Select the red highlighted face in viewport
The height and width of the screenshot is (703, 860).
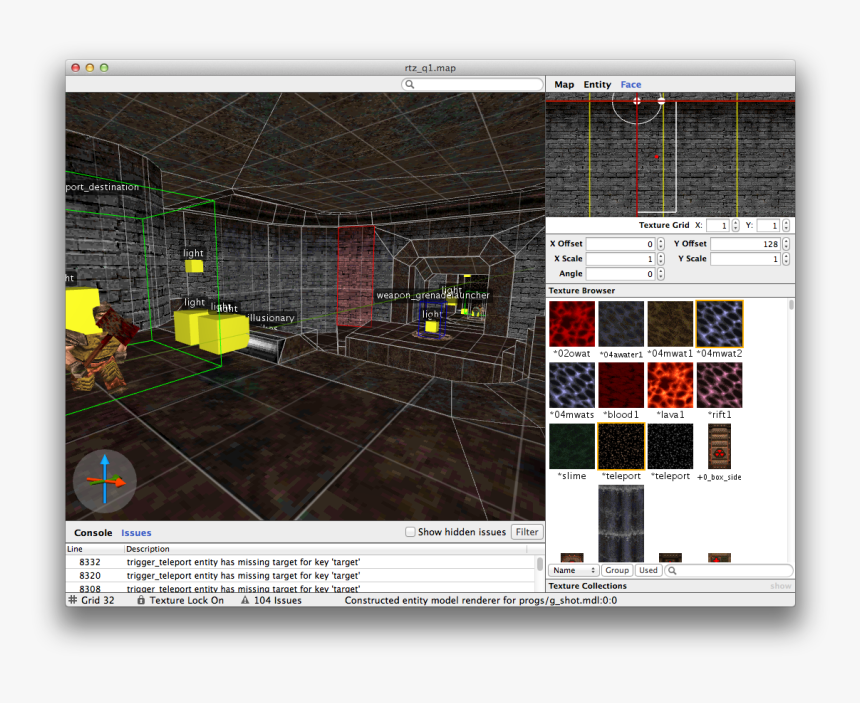355,276
